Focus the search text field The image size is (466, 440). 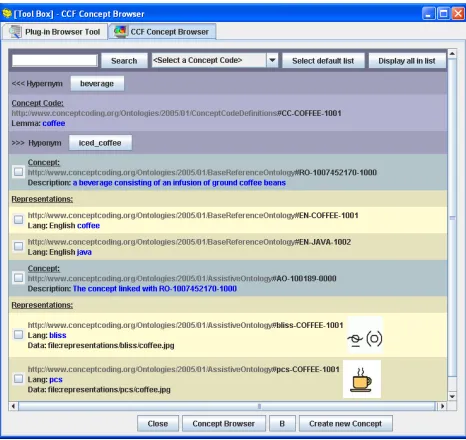pos(55,61)
